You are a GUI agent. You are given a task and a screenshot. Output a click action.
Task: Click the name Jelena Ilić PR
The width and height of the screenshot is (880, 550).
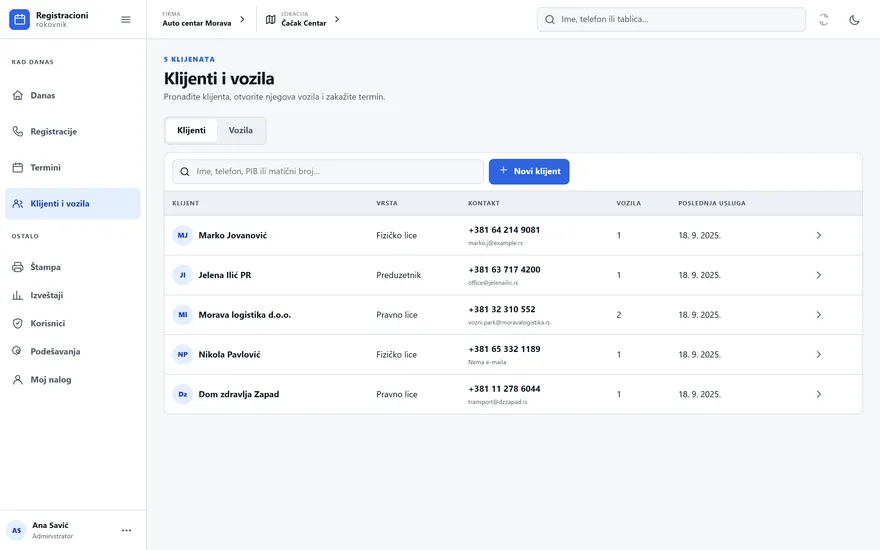(224, 275)
